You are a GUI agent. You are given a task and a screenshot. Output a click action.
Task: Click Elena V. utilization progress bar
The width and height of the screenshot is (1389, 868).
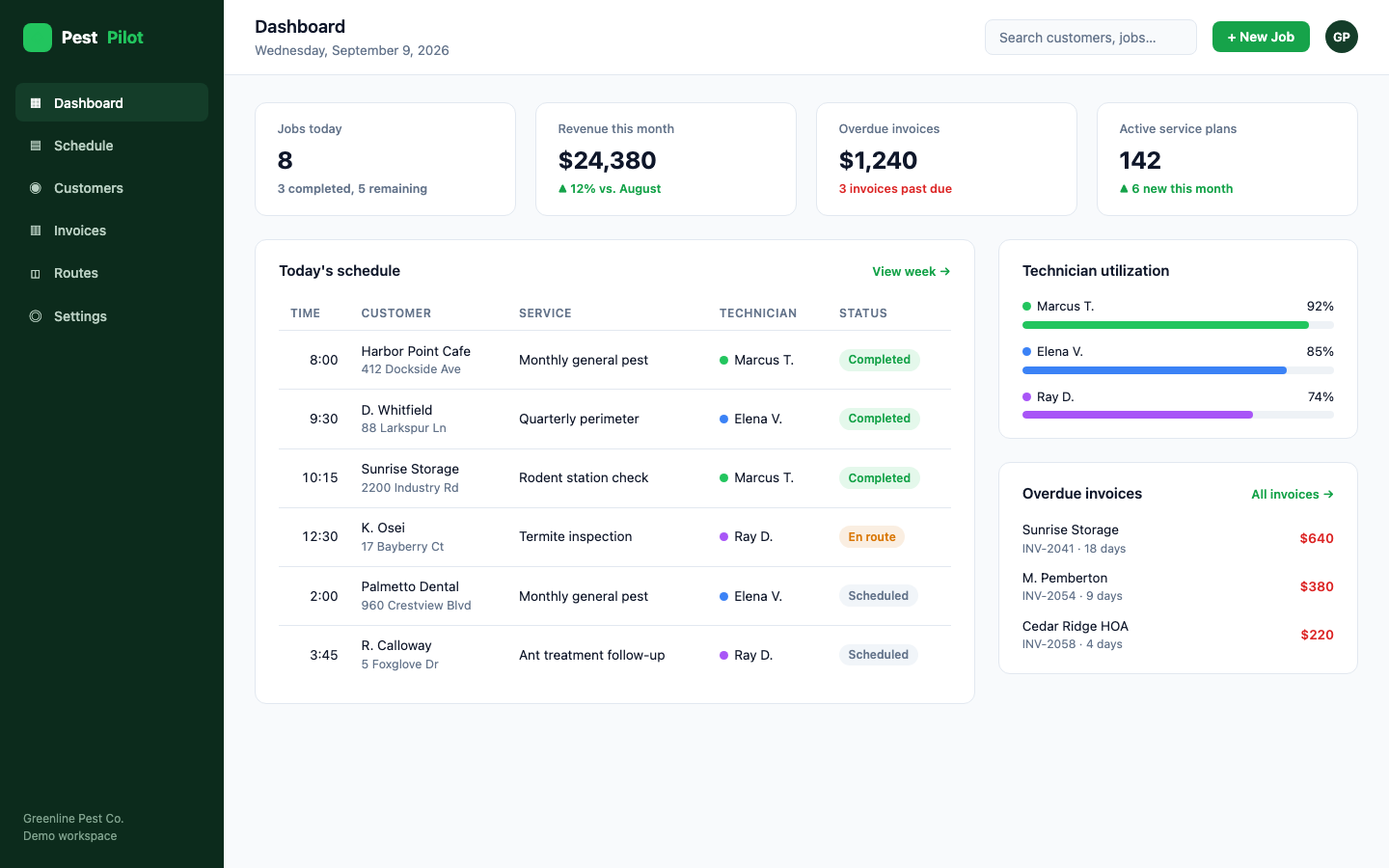point(1178,370)
